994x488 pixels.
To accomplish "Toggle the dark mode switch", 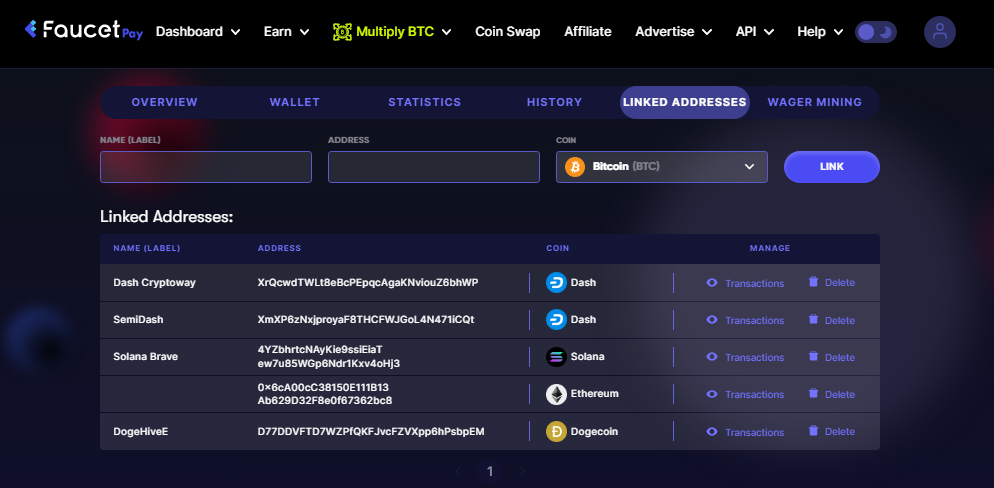I will point(875,32).
